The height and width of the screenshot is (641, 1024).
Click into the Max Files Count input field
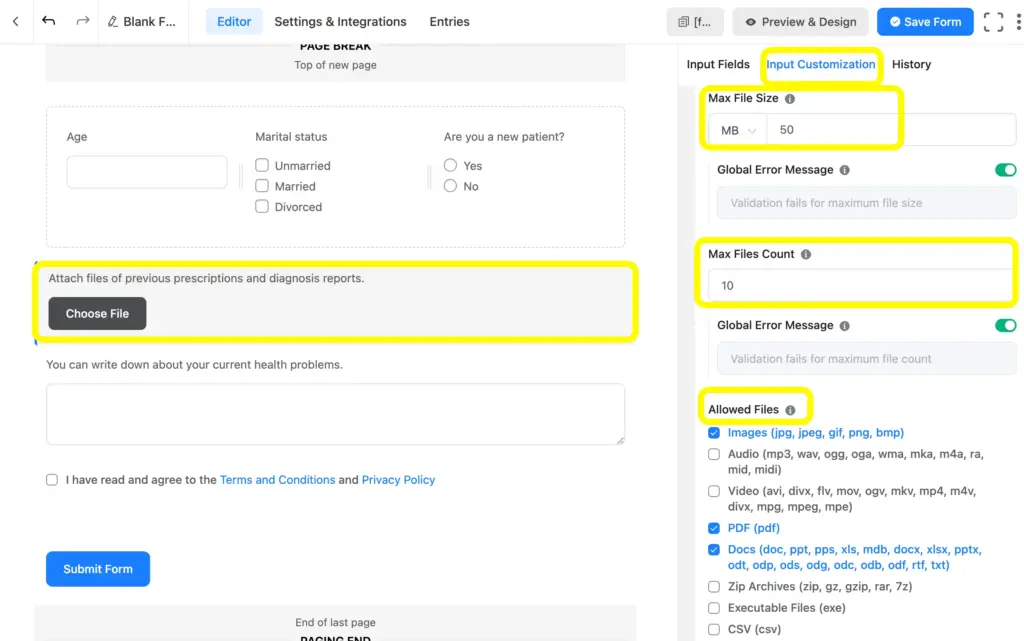[860, 285]
